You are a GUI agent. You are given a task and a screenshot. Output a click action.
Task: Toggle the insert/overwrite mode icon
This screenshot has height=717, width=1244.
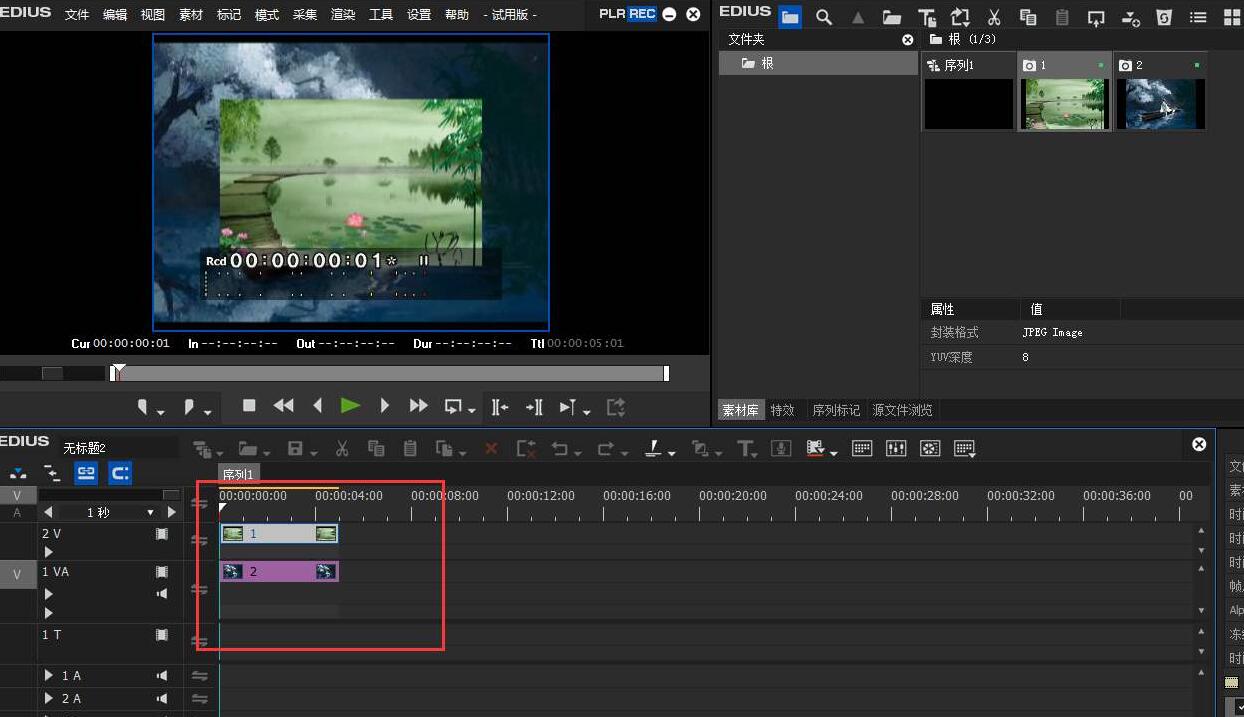(18, 473)
